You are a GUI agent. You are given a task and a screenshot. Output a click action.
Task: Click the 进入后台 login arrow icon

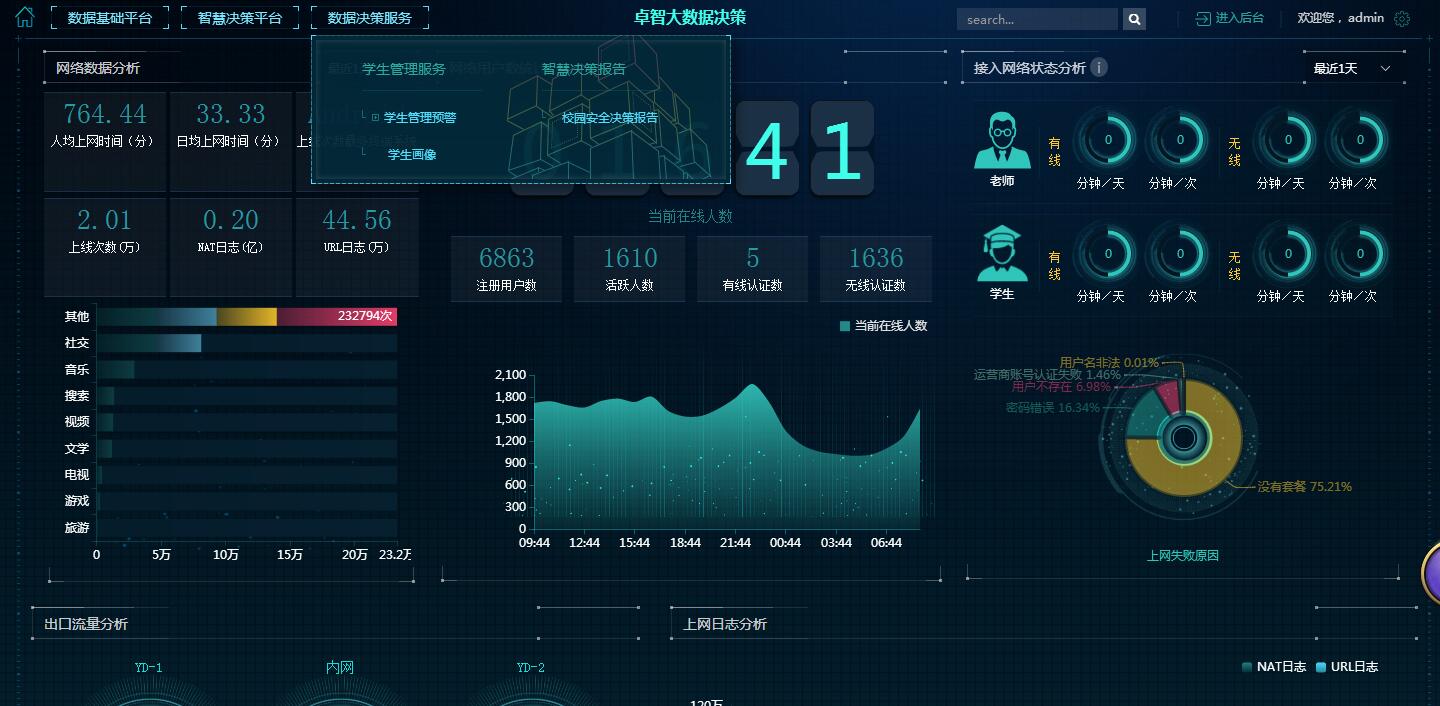pyautogui.click(x=1203, y=18)
